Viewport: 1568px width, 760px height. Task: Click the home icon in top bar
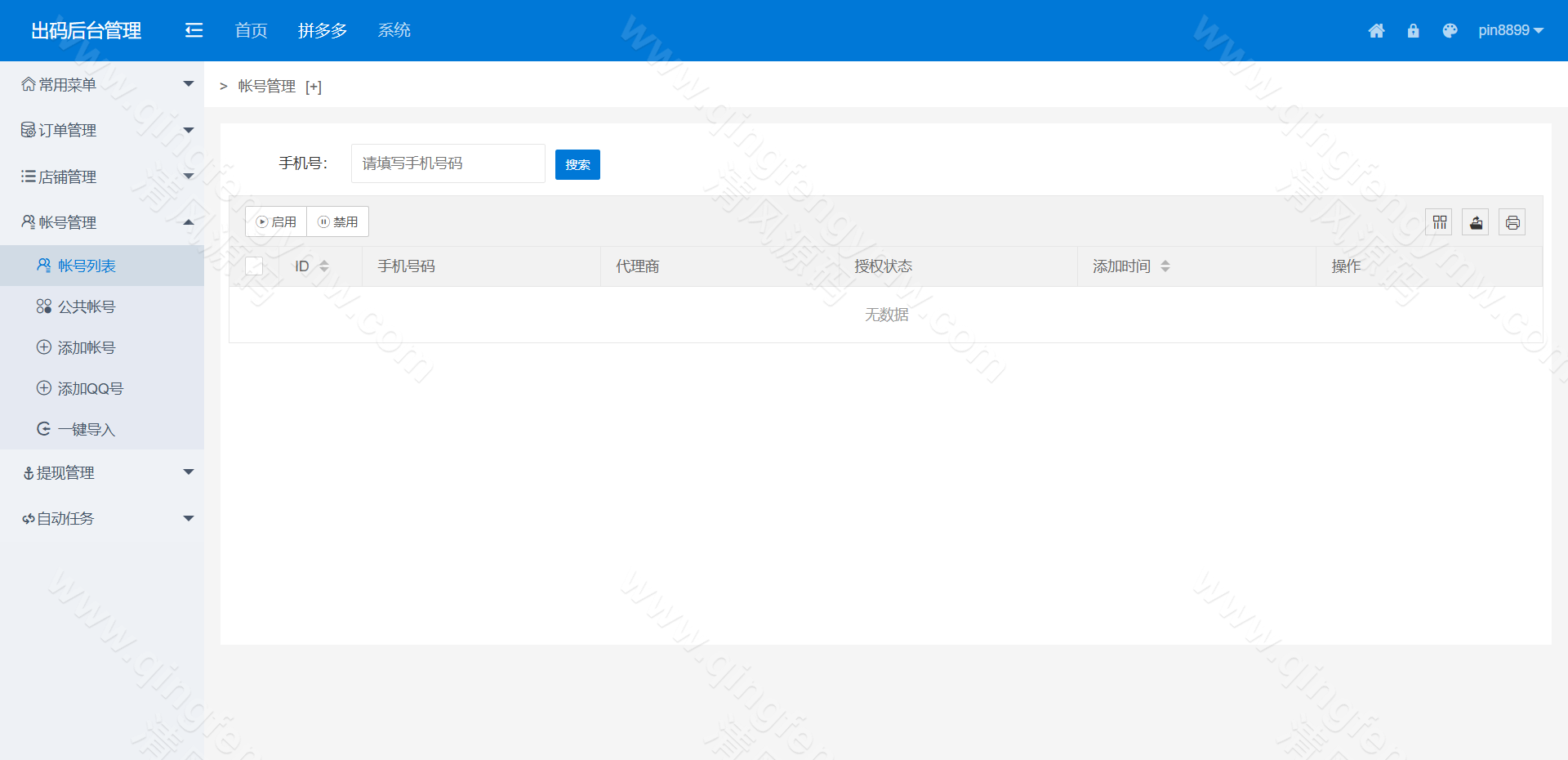[x=1376, y=31]
